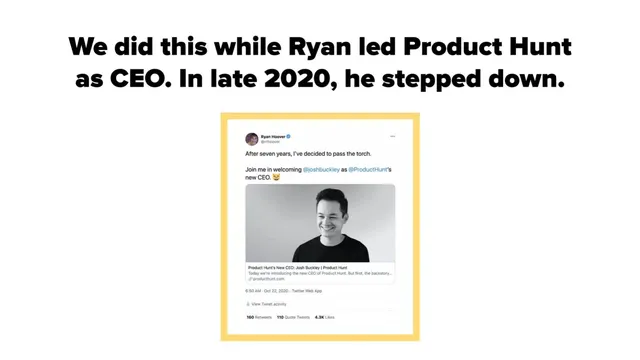Click Ryan Hoover's profile avatar

click(251, 139)
